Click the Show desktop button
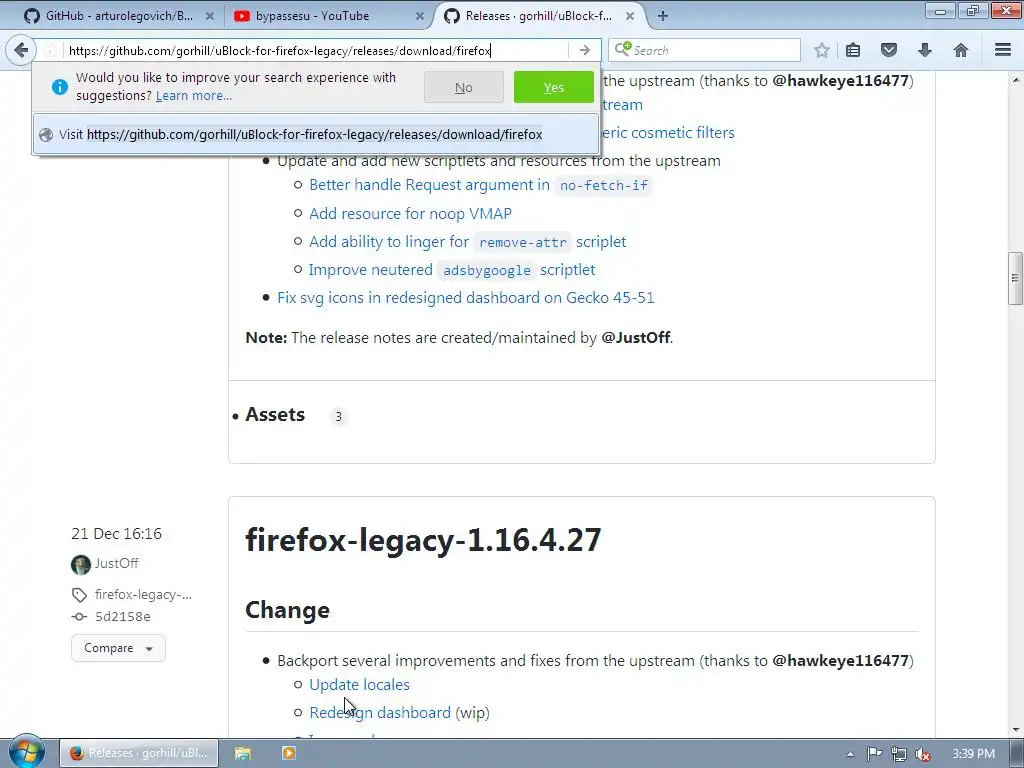Image resolution: width=1024 pixels, height=768 pixels. click(x=1016, y=753)
